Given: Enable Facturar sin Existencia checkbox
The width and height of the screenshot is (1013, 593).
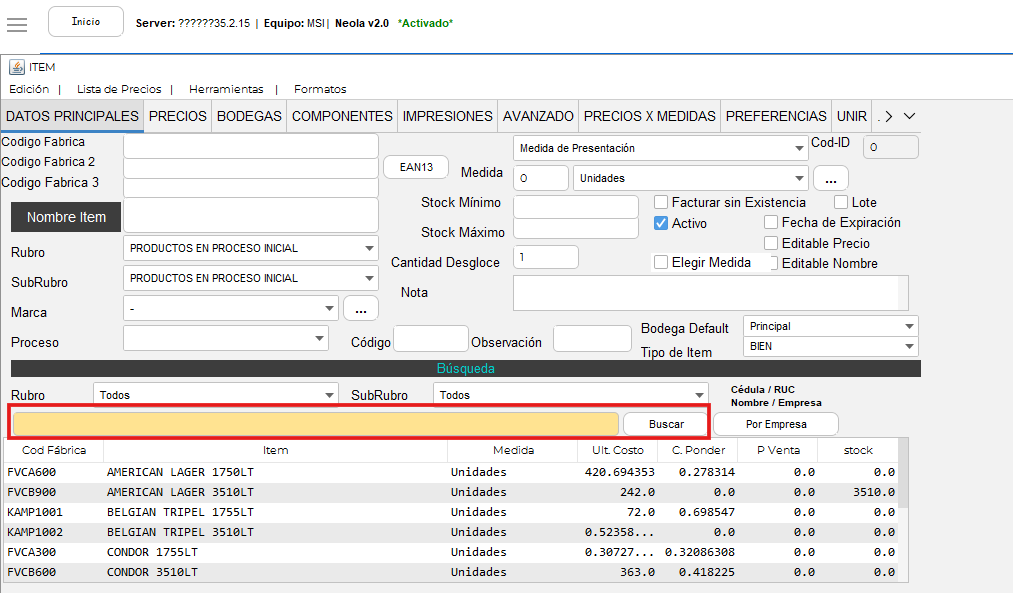Looking at the screenshot, I should [661, 203].
